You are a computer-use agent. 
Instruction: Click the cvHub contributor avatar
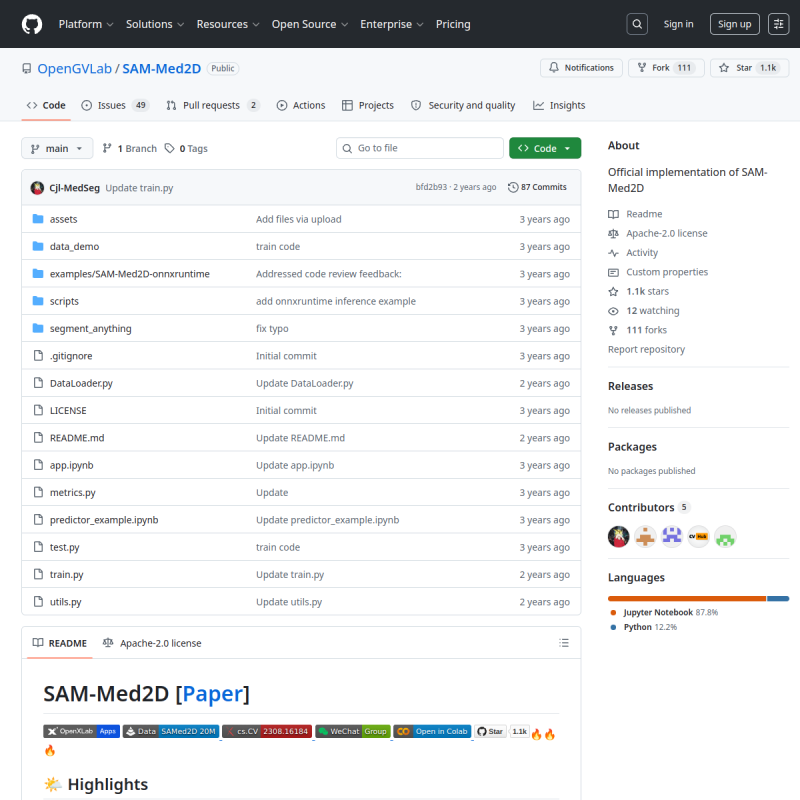tap(698, 537)
